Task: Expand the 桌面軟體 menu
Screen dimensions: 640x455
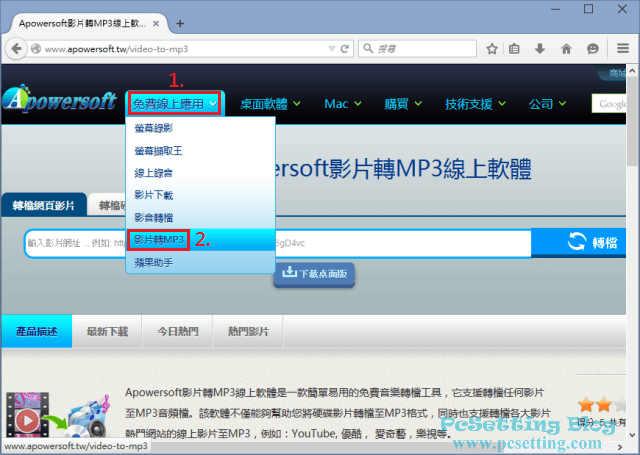Action: (270, 104)
